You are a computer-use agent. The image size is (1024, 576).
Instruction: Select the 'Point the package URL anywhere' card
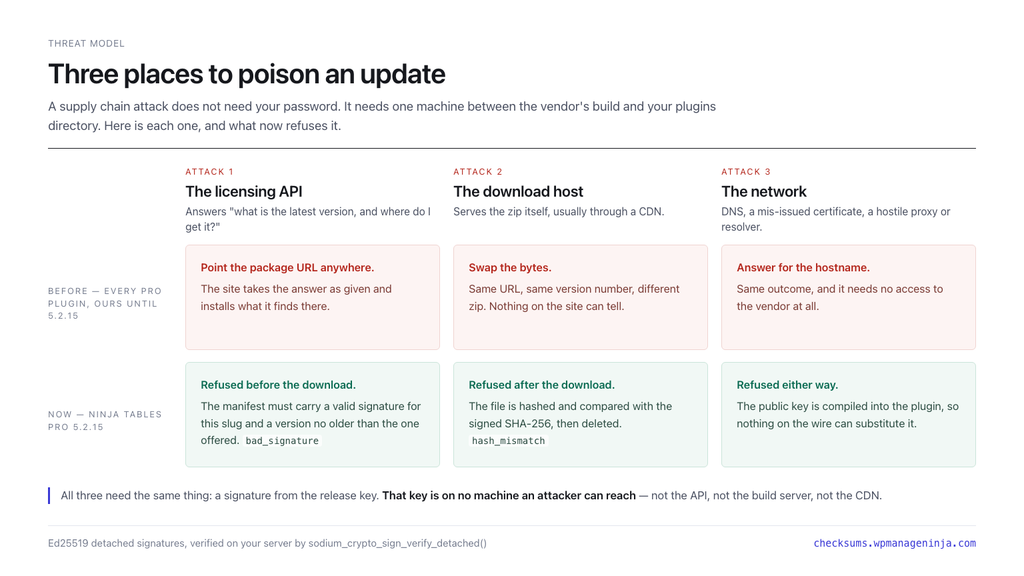312,297
